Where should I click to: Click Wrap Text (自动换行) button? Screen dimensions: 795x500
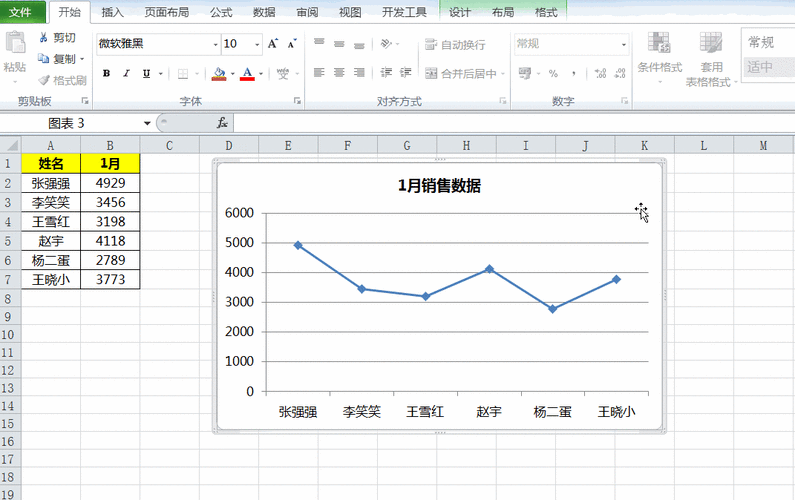455,45
